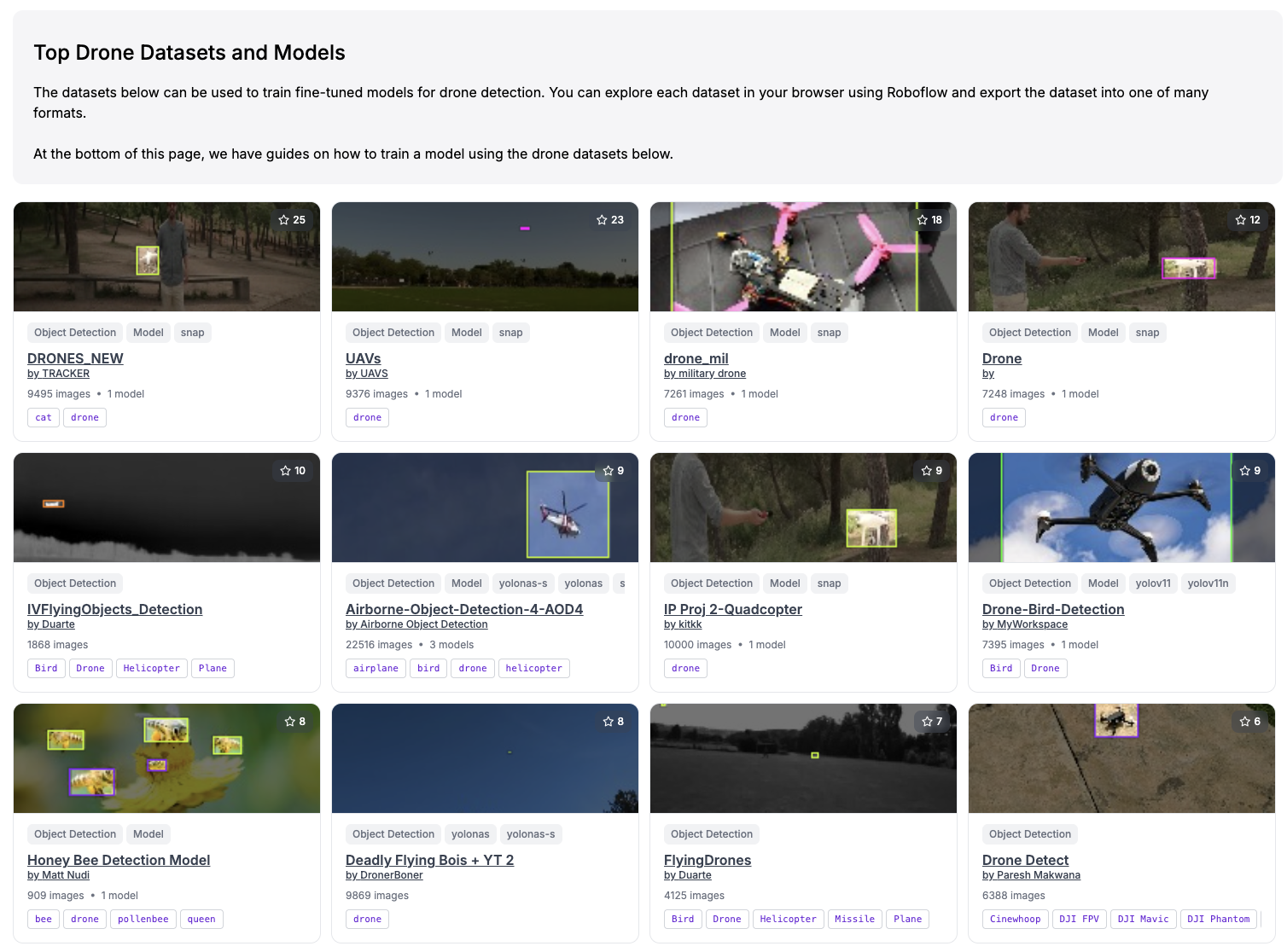This screenshot has height=952, width=1287.
Task: Open the Drone-Bird-Detection dataset link
Action: coord(1053,609)
